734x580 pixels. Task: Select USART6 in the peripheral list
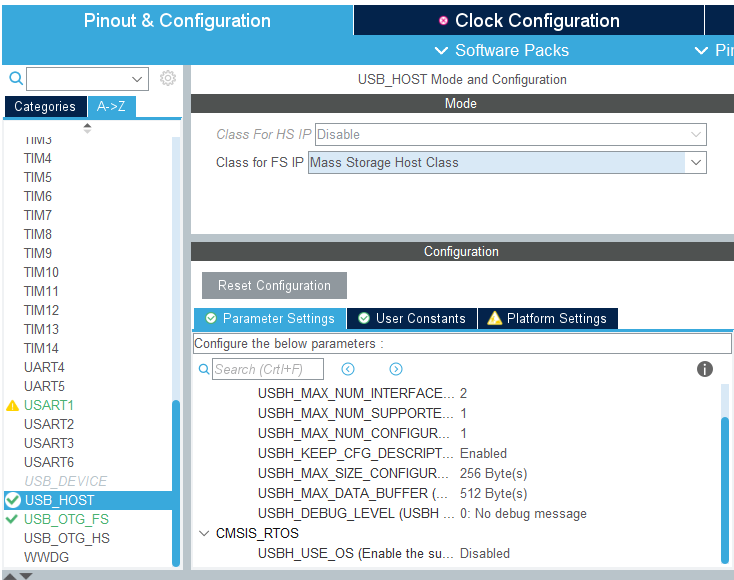(x=49, y=463)
